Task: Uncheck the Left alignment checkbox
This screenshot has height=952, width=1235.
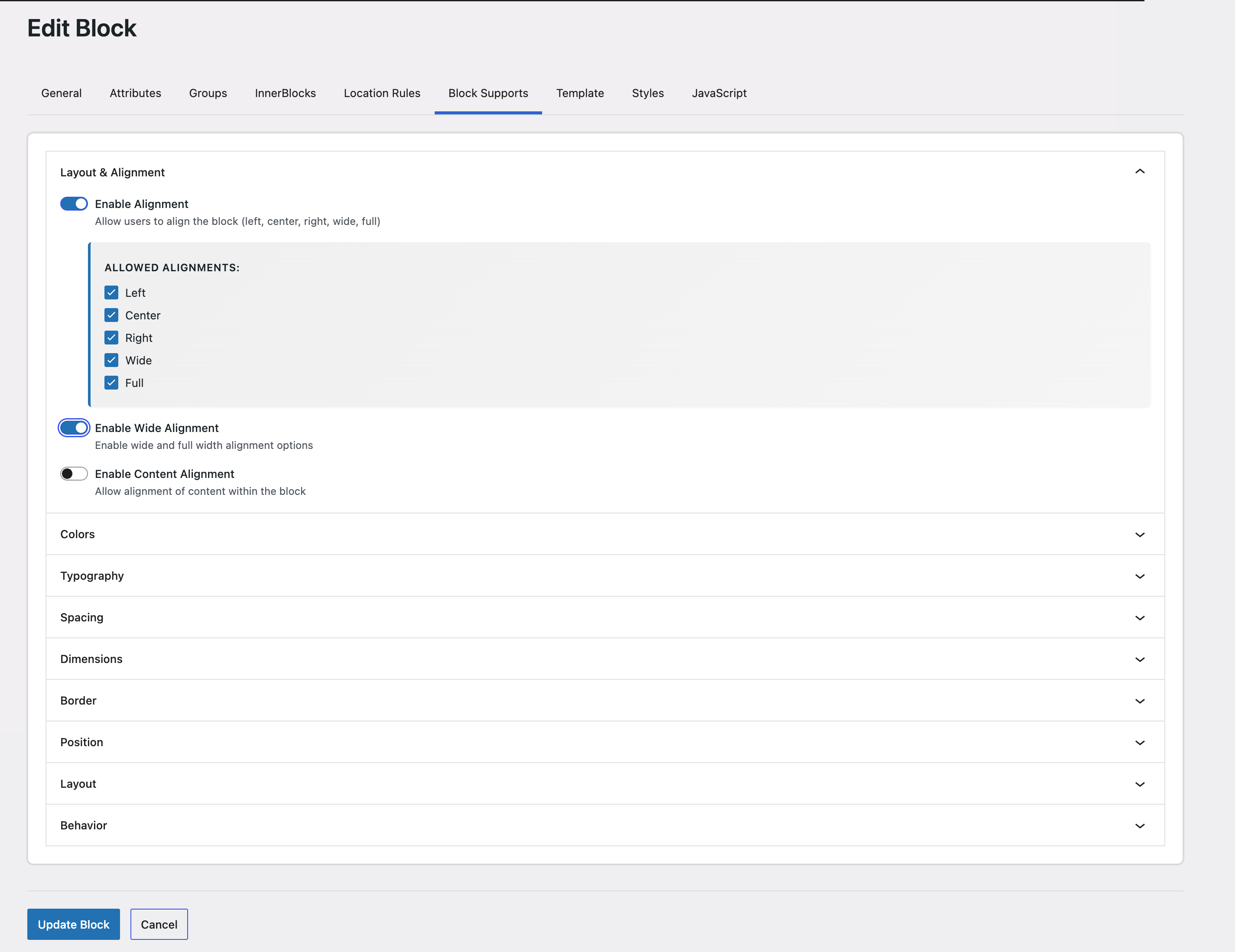Action: [x=111, y=292]
